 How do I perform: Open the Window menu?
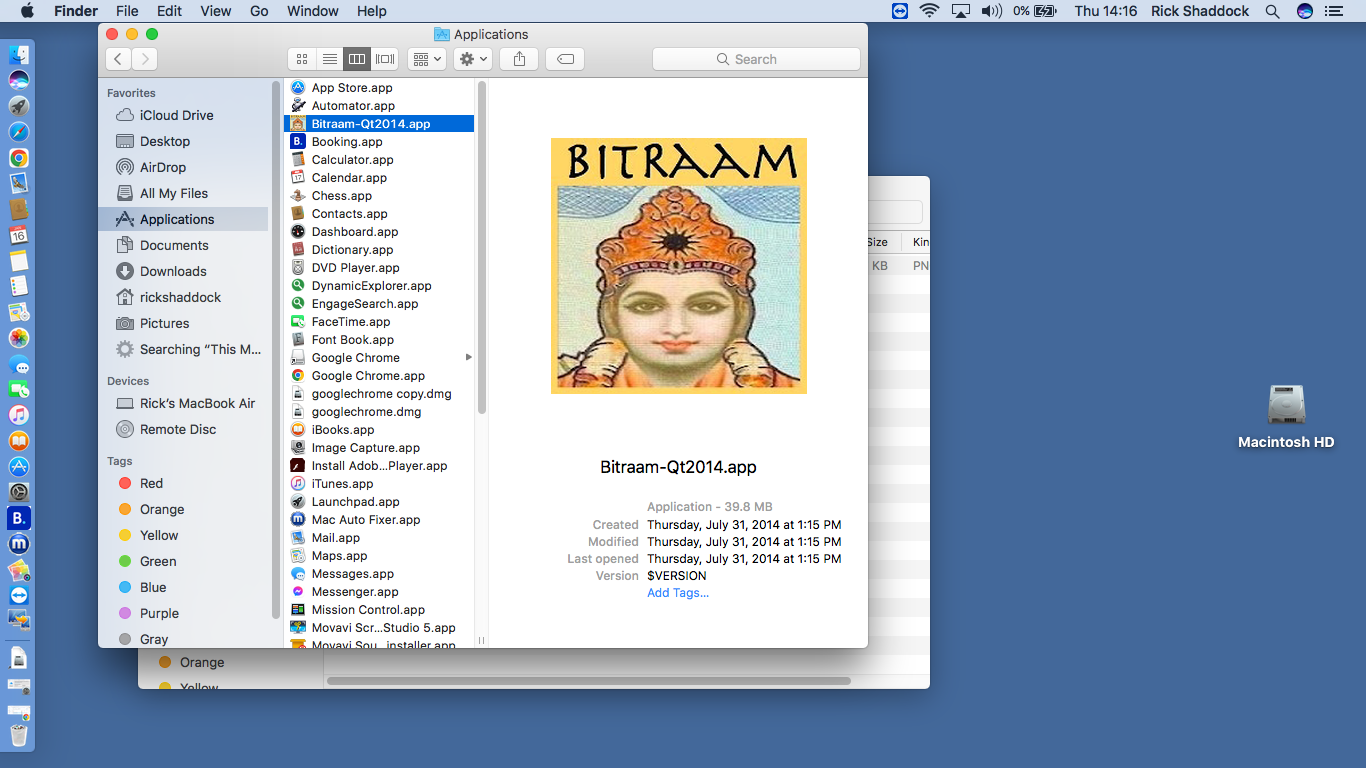[312, 11]
